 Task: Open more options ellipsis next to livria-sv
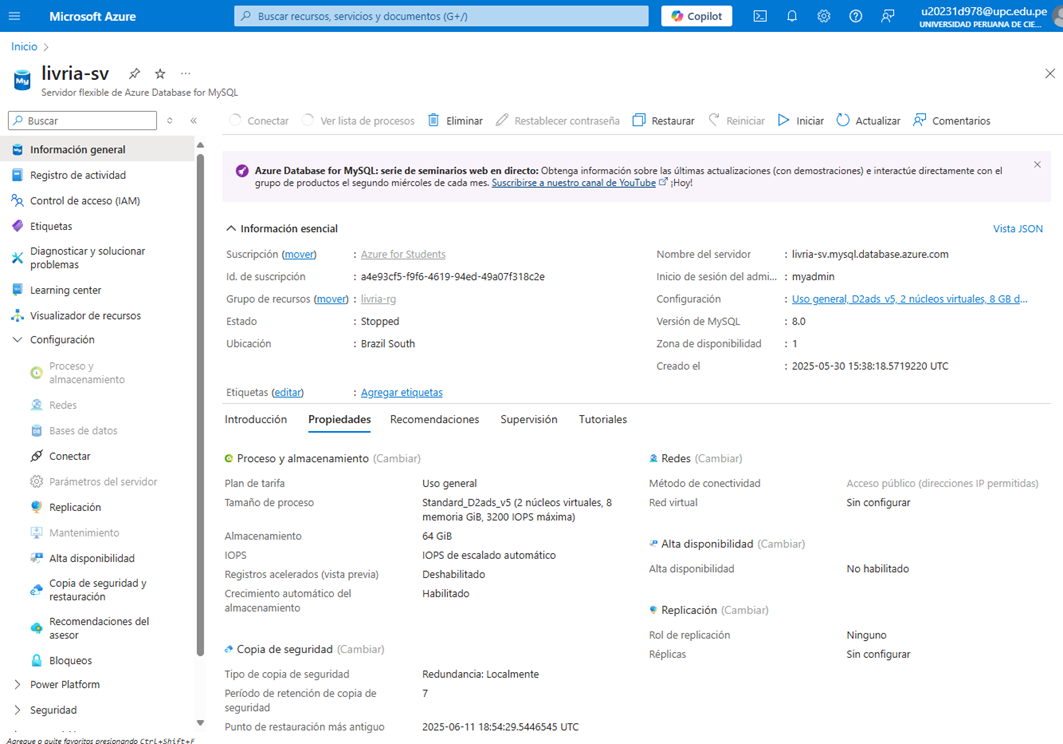coord(186,73)
